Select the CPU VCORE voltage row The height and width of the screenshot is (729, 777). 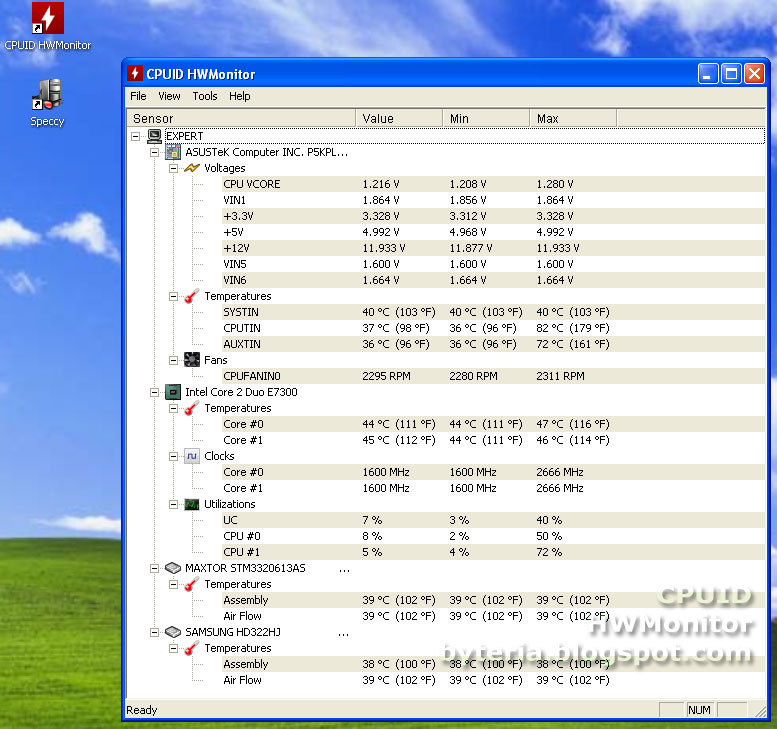pyautogui.click(x=494, y=184)
